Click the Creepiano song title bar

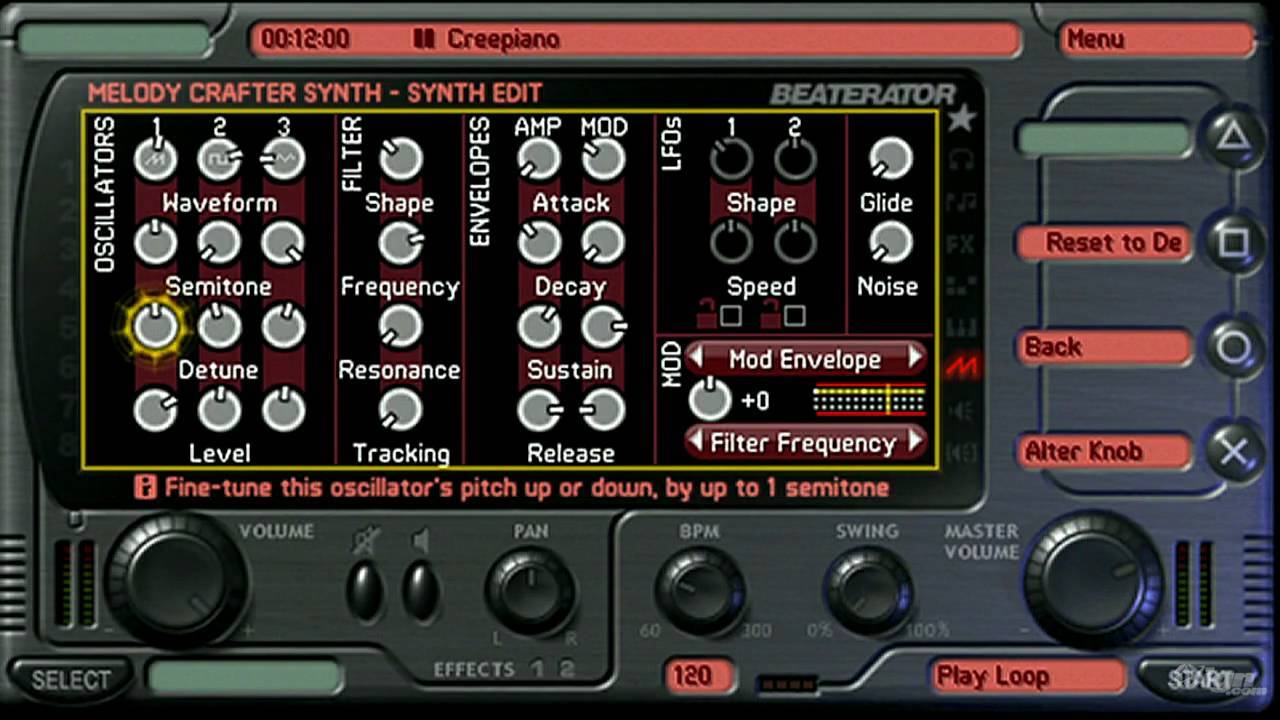pyautogui.click(x=635, y=39)
